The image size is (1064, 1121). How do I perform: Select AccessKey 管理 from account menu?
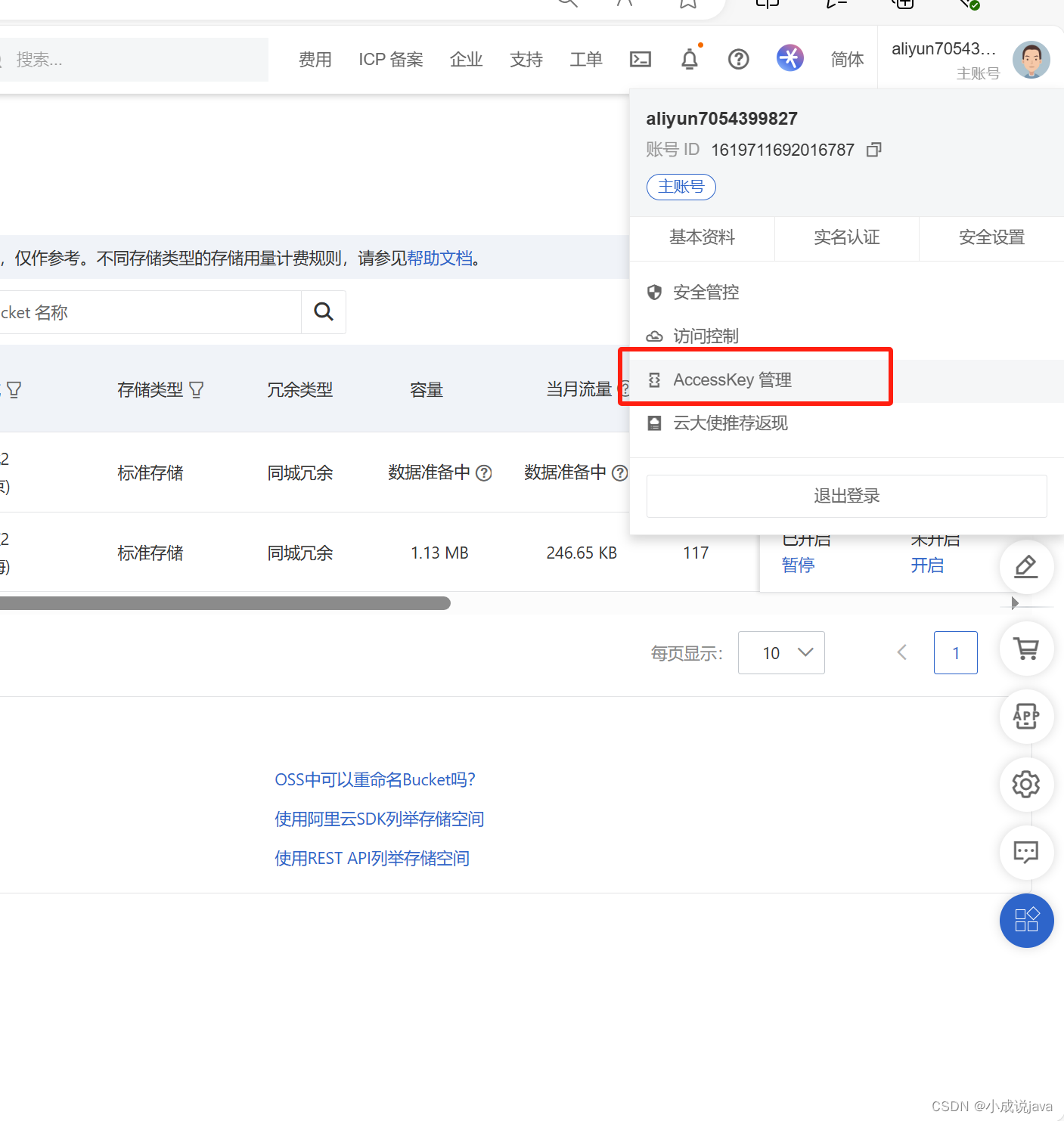point(732,379)
